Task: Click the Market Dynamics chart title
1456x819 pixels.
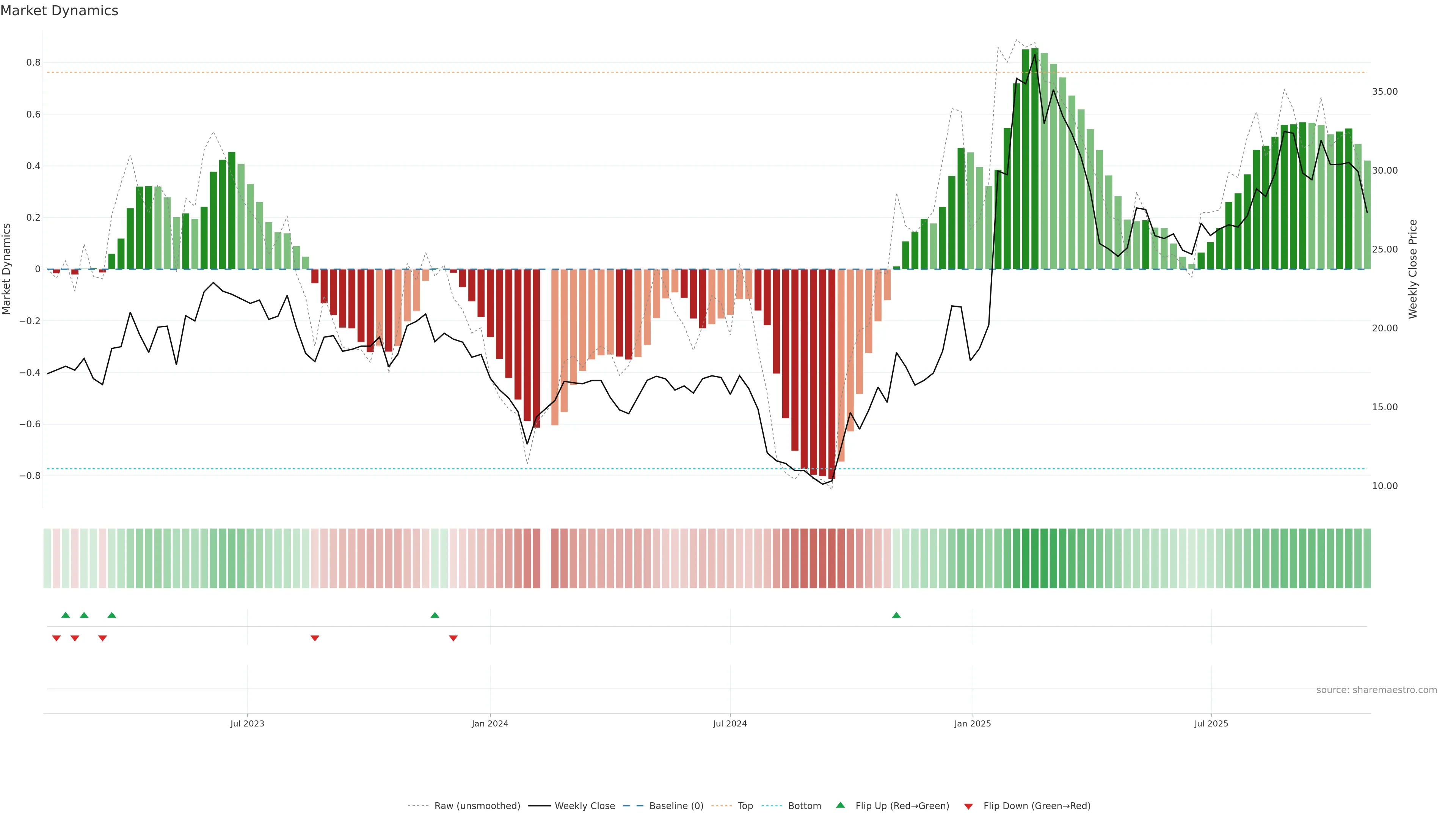Action: click(x=60, y=11)
